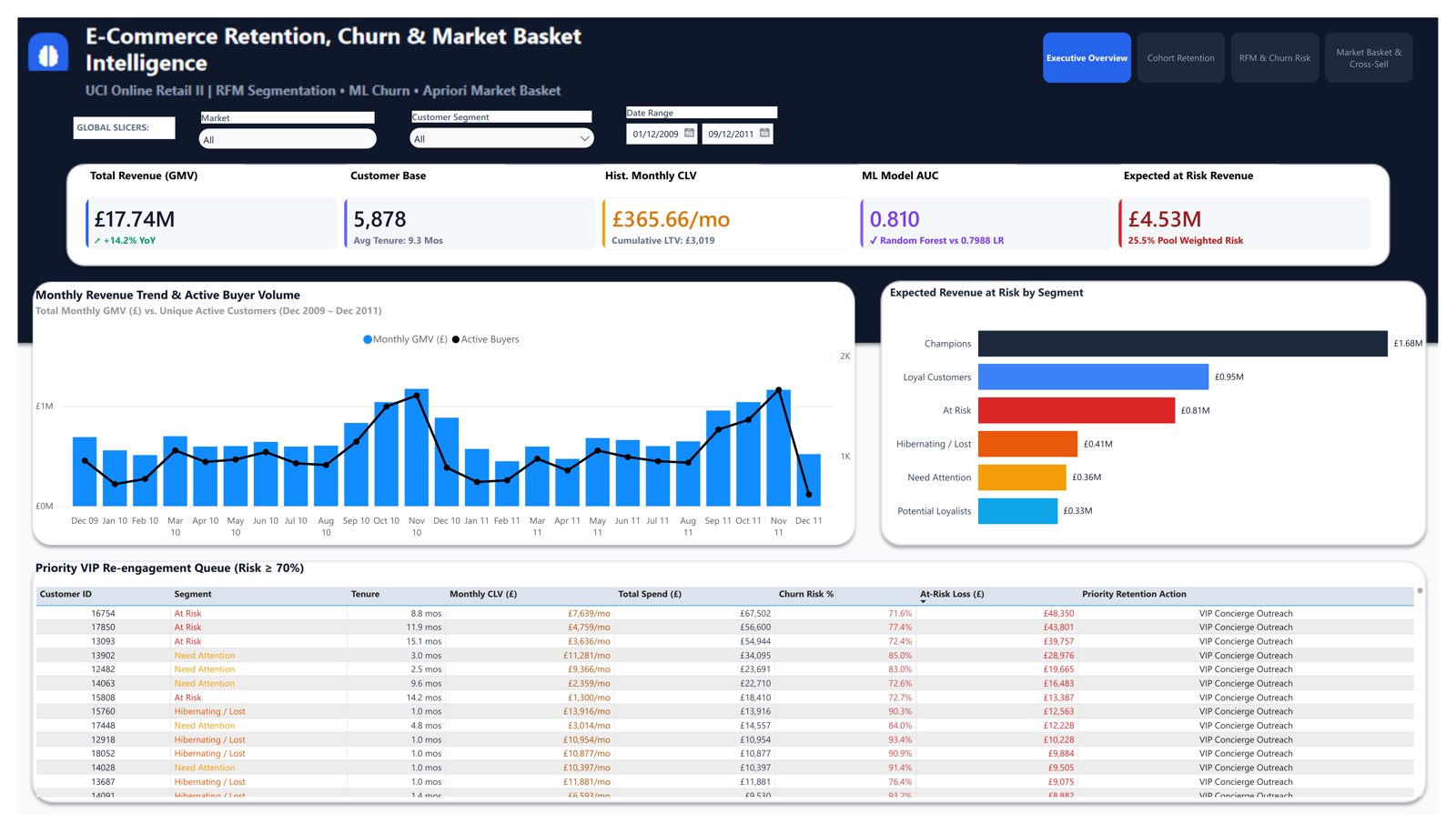Click the Customer Base 5,878 card

click(470, 224)
